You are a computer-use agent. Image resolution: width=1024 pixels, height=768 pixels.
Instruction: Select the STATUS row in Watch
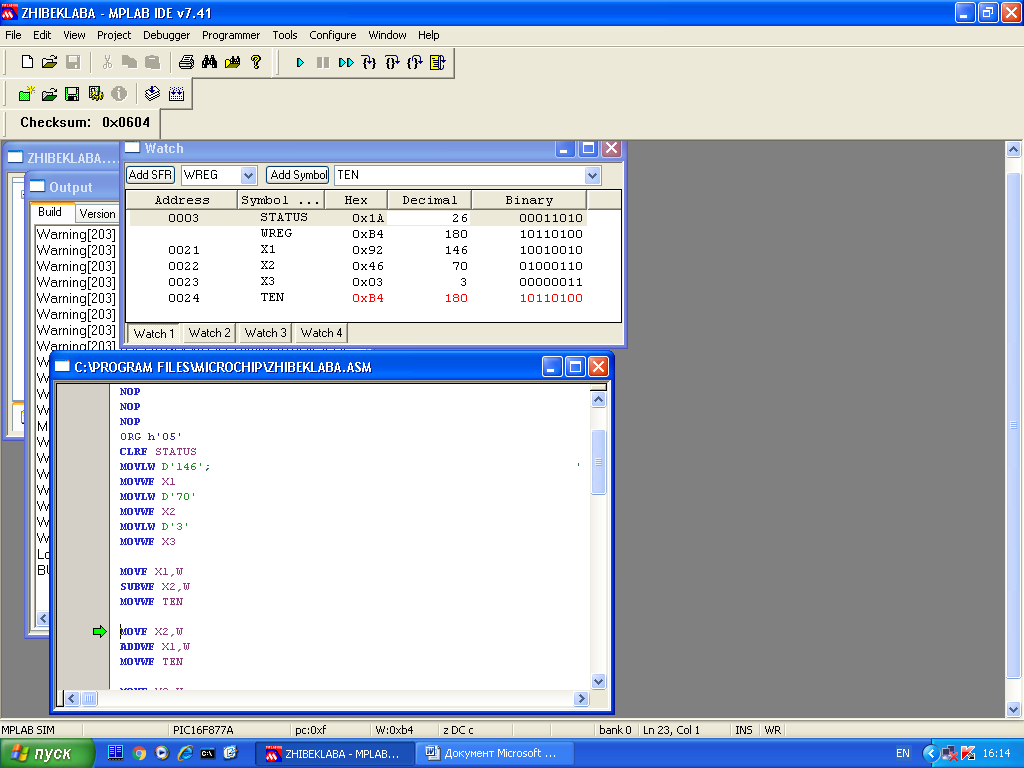pos(357,217)
